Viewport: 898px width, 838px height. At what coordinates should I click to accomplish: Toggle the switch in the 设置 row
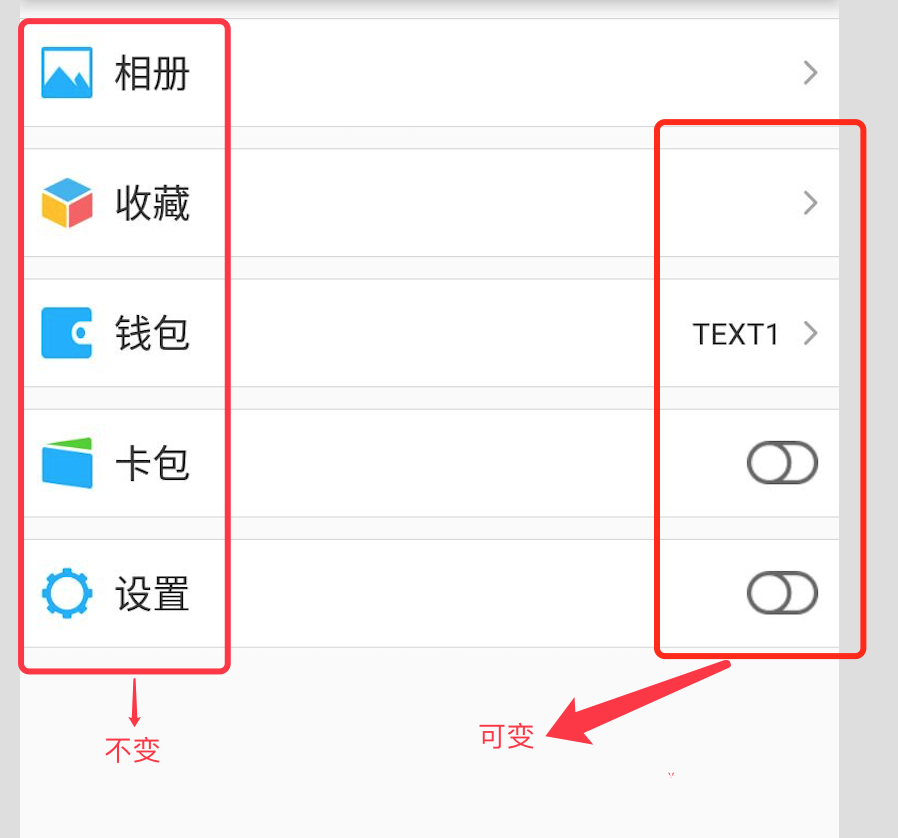782,592
